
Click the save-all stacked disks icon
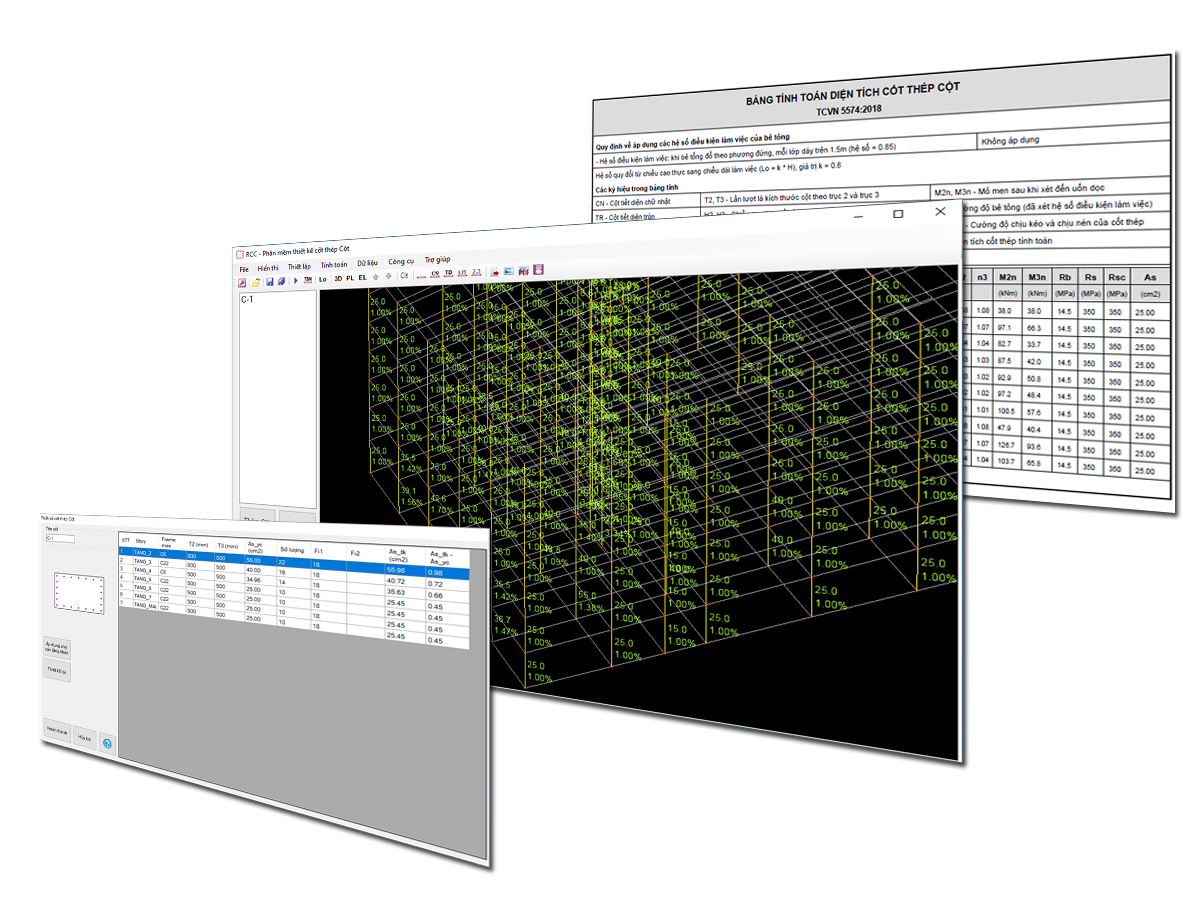click(x=281, y=281)
